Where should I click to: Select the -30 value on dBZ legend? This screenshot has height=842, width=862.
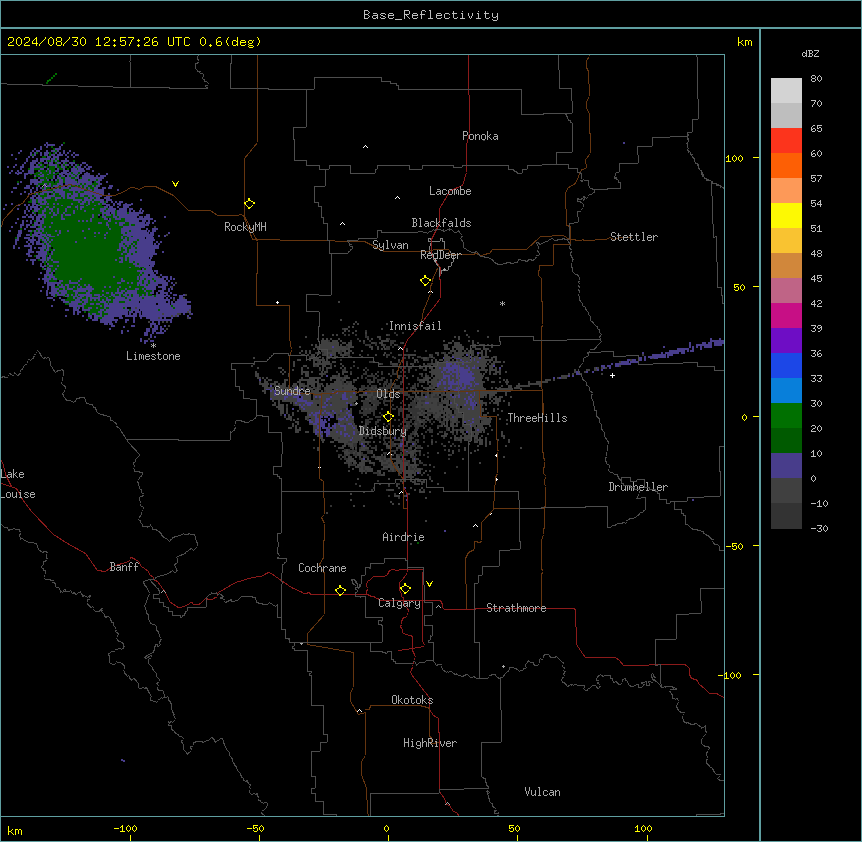(819, 528)
